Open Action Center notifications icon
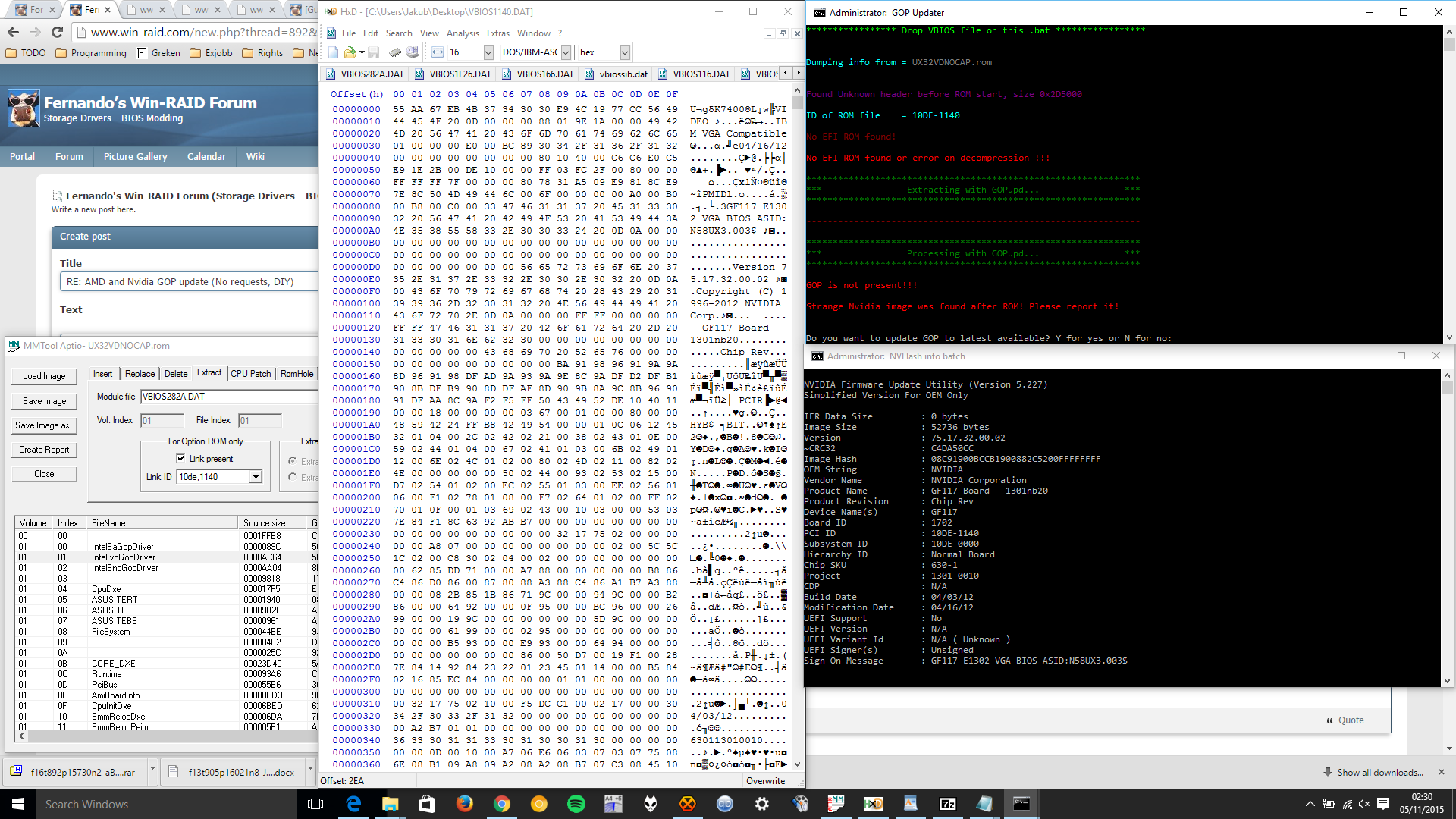 click(x=1383, y=804)
